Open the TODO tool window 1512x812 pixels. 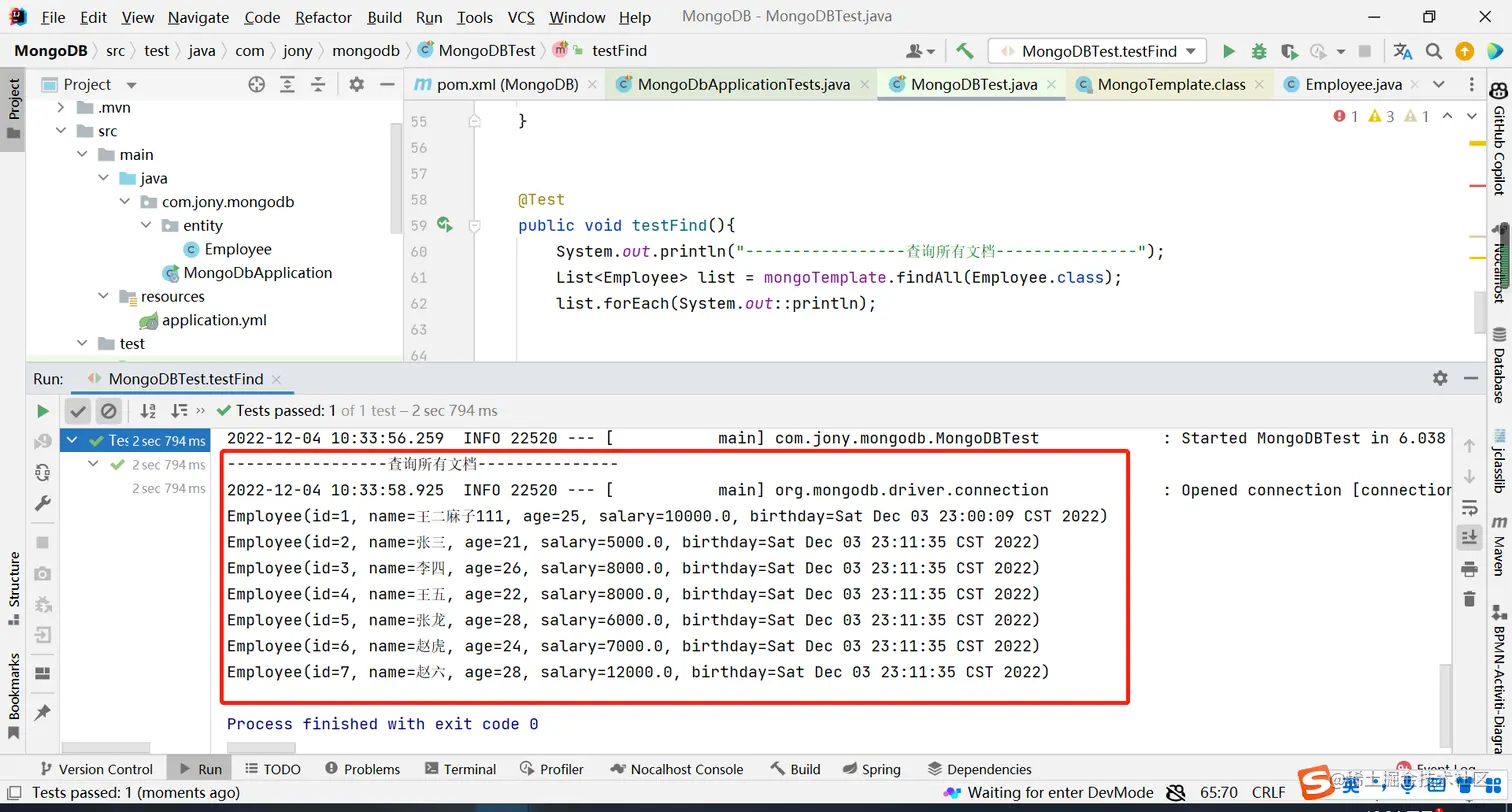point(271,769)
